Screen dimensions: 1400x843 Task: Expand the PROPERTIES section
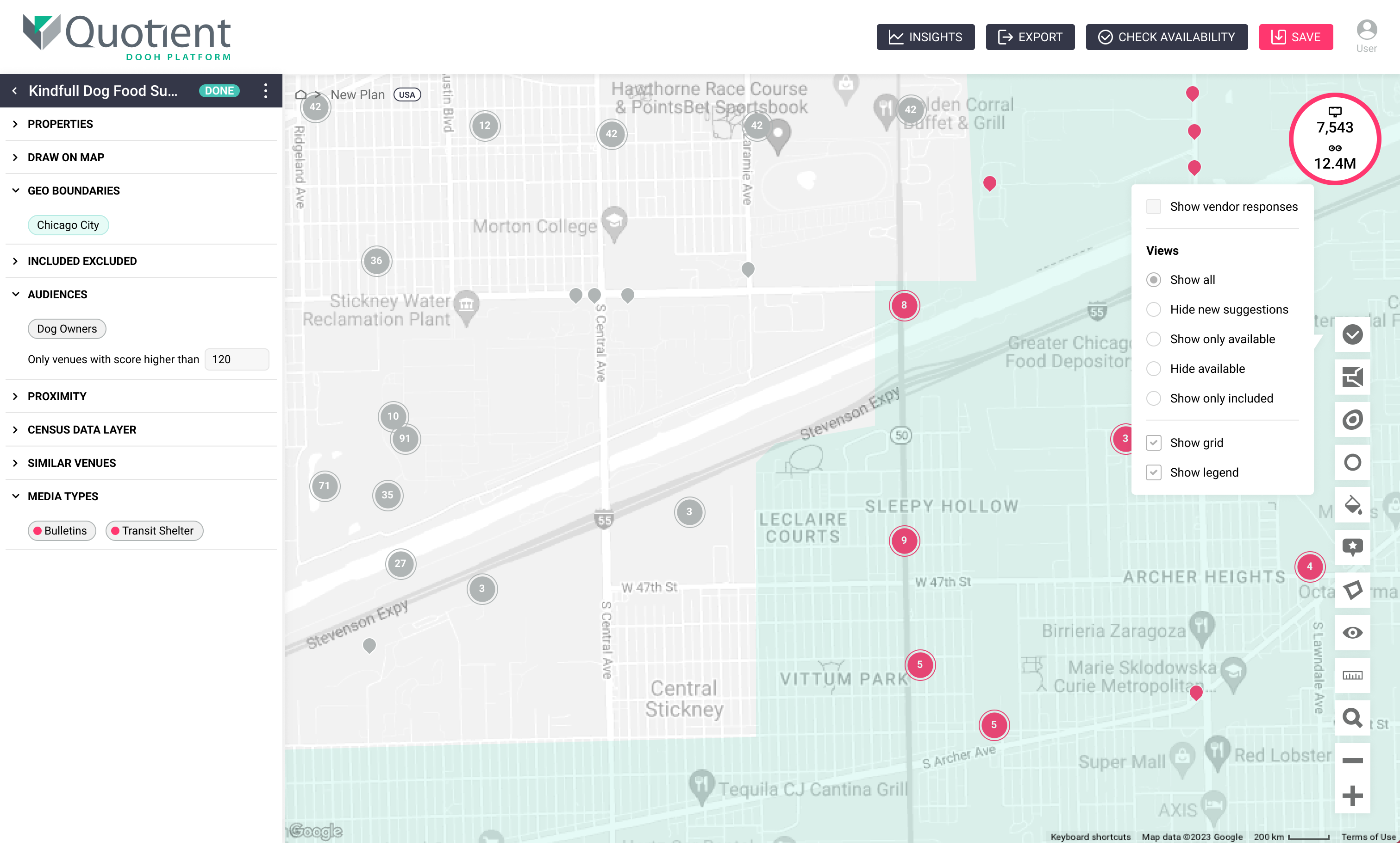click(x=141, y=124)
